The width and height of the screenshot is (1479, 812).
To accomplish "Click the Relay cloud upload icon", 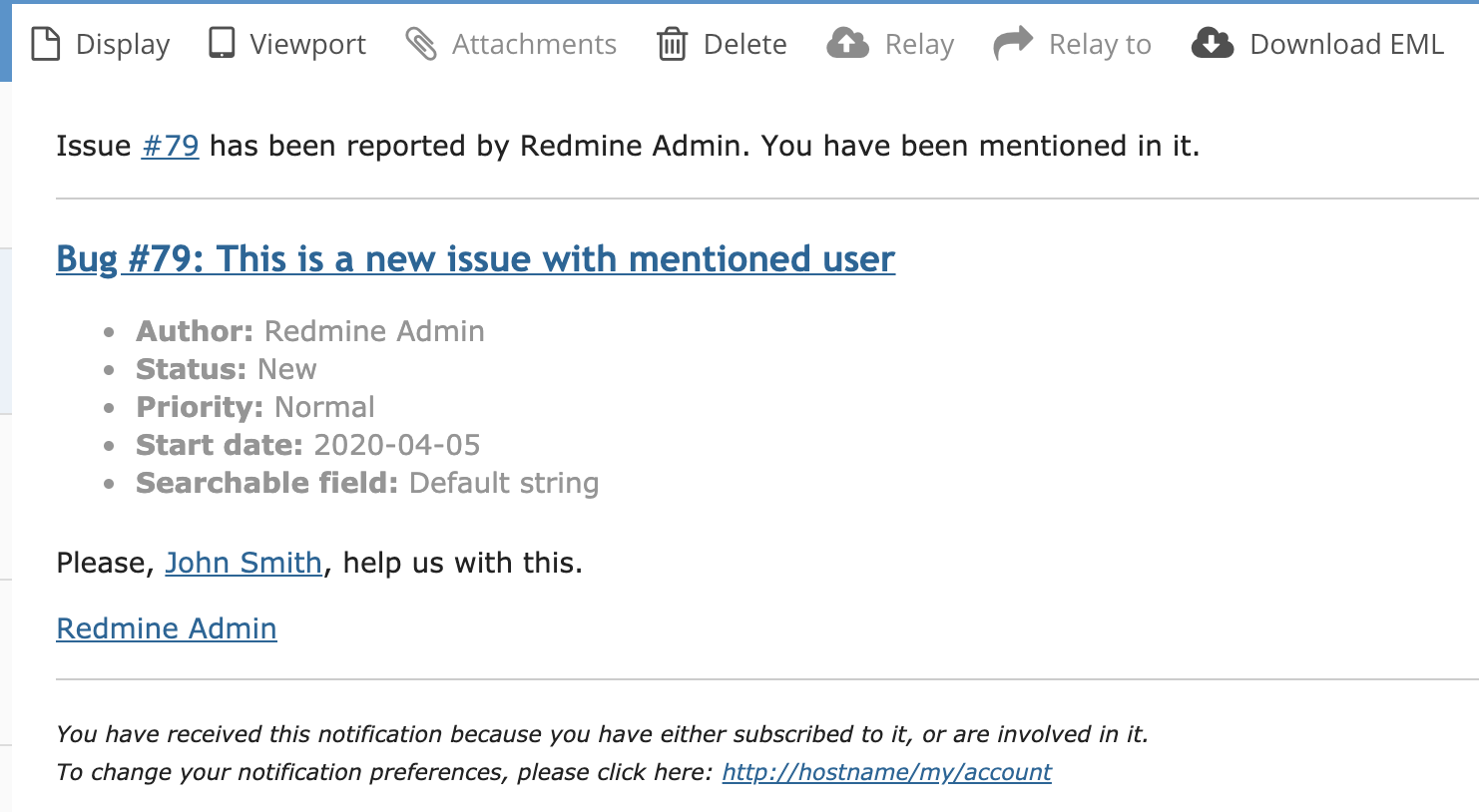I will click(x=847, y=43).
